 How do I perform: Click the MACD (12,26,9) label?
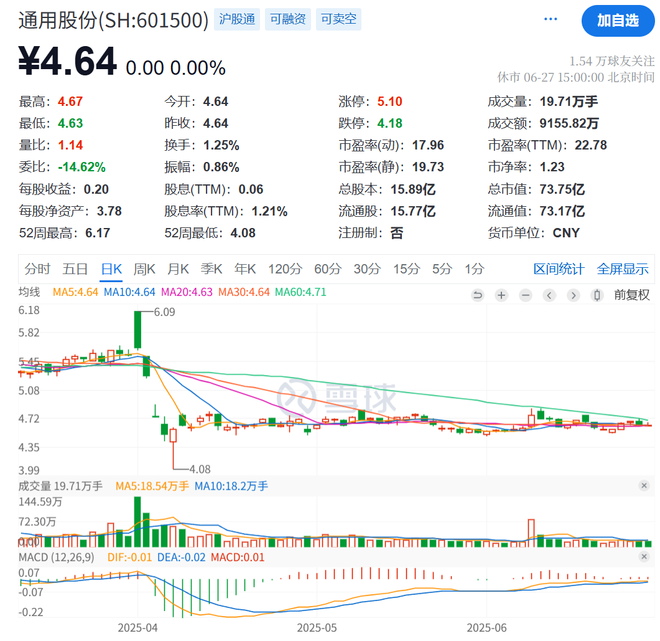click(56, 557)
